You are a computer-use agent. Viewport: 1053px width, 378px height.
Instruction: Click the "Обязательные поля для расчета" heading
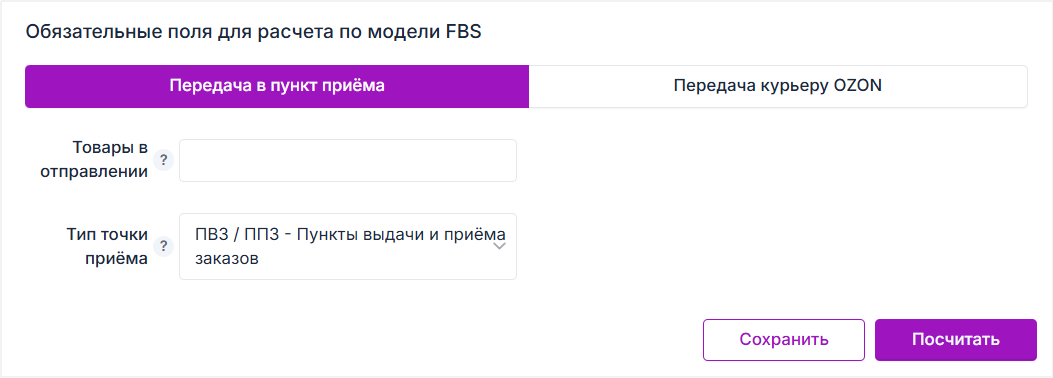click(x=254, y=33)
